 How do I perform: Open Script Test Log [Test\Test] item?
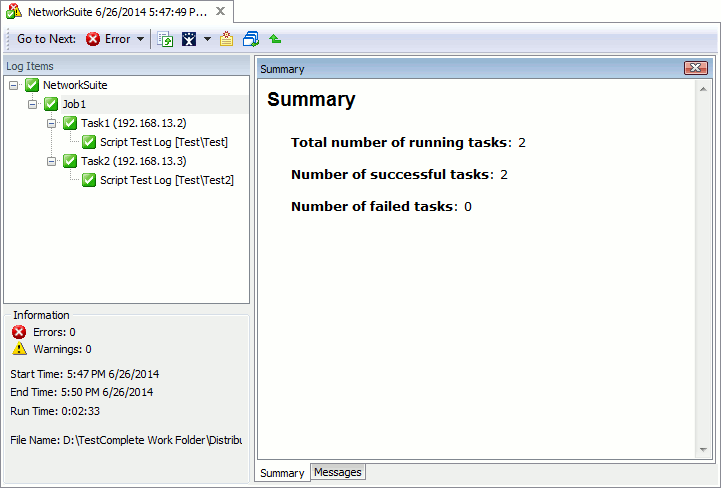click(164, 143)
